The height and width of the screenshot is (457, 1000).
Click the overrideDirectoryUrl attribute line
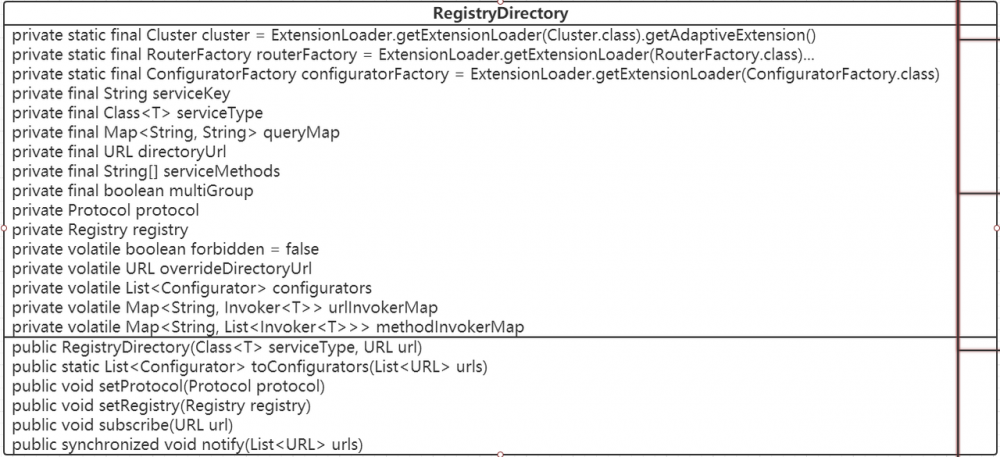click(162, 268)
